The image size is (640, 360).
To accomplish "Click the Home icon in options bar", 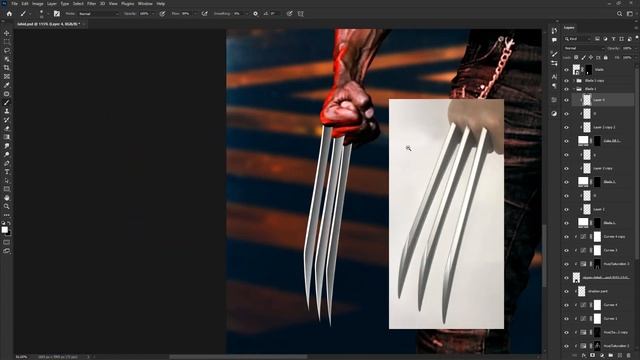I will (9, 13).
